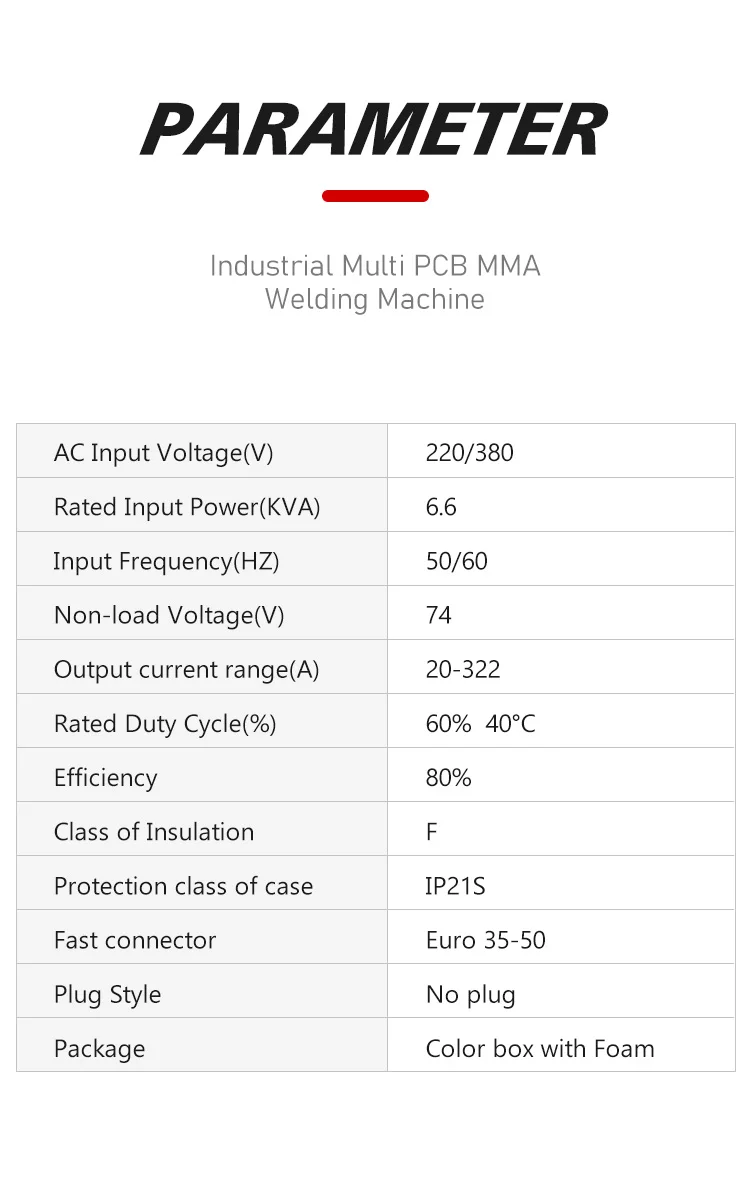The height and width of the screenshot is (1181, 750).
Task: Click the 6.6 power value
Action: (441, 507)
